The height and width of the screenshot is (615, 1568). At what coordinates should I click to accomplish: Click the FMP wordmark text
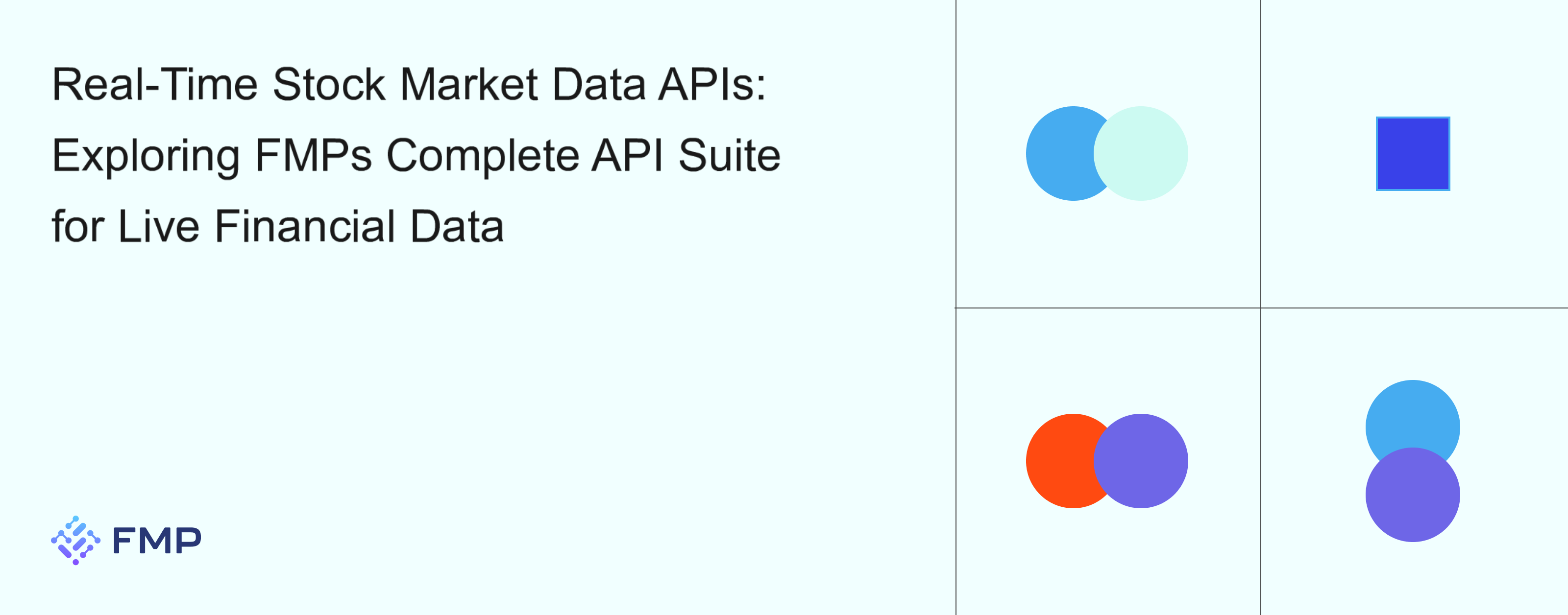pyautogui.click(x=156, y=541)
